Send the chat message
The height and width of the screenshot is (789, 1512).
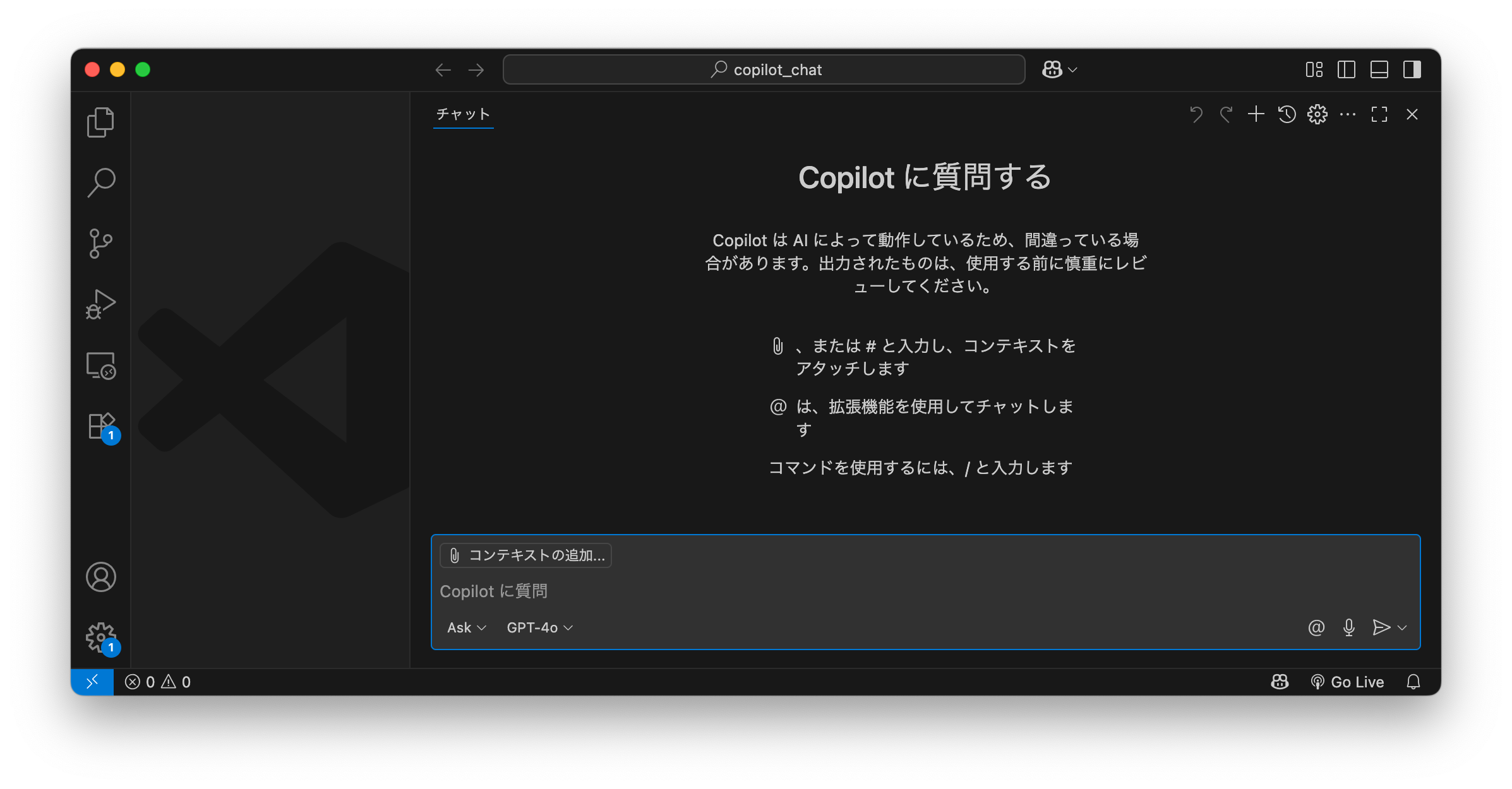1381,627
